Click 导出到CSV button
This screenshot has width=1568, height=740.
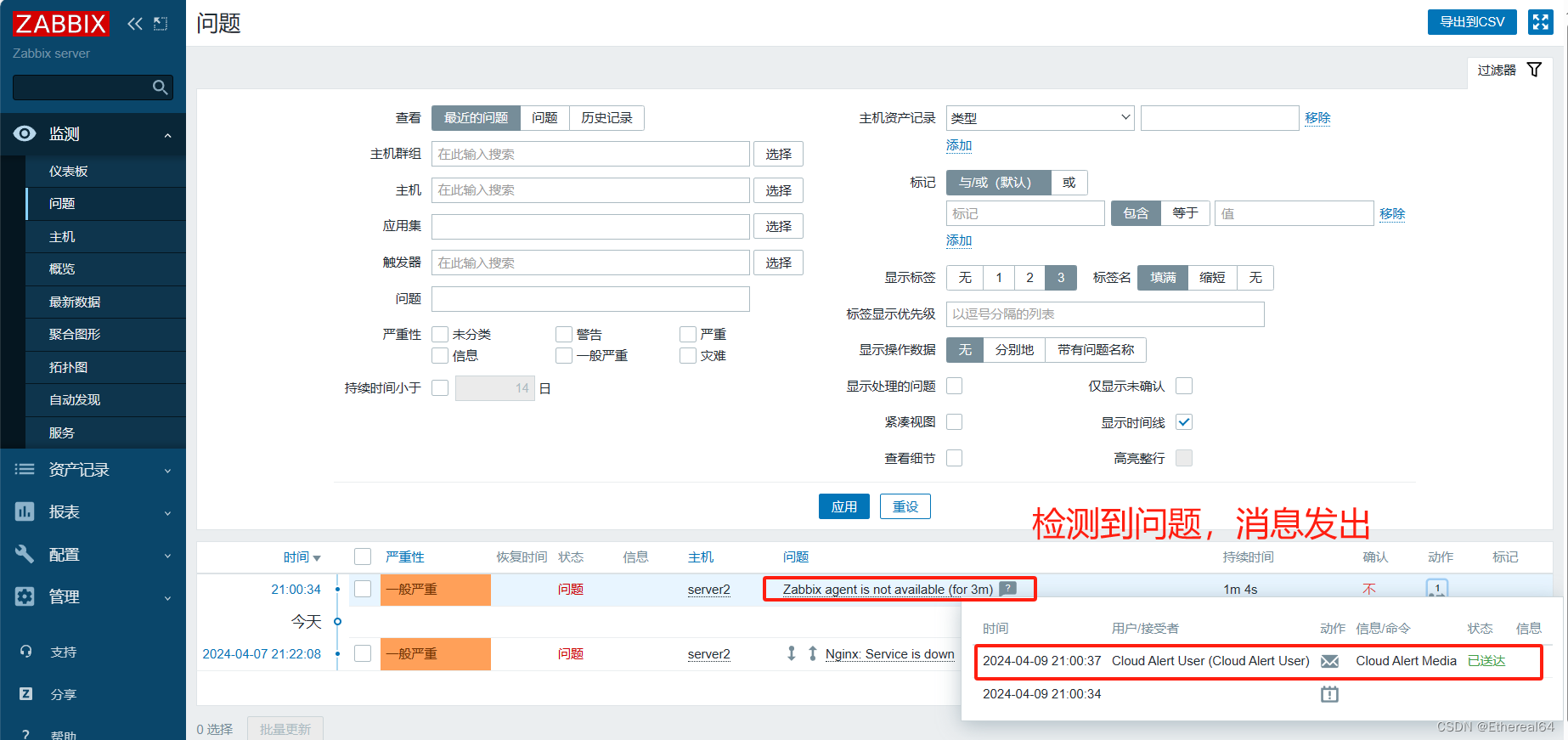1472,22
